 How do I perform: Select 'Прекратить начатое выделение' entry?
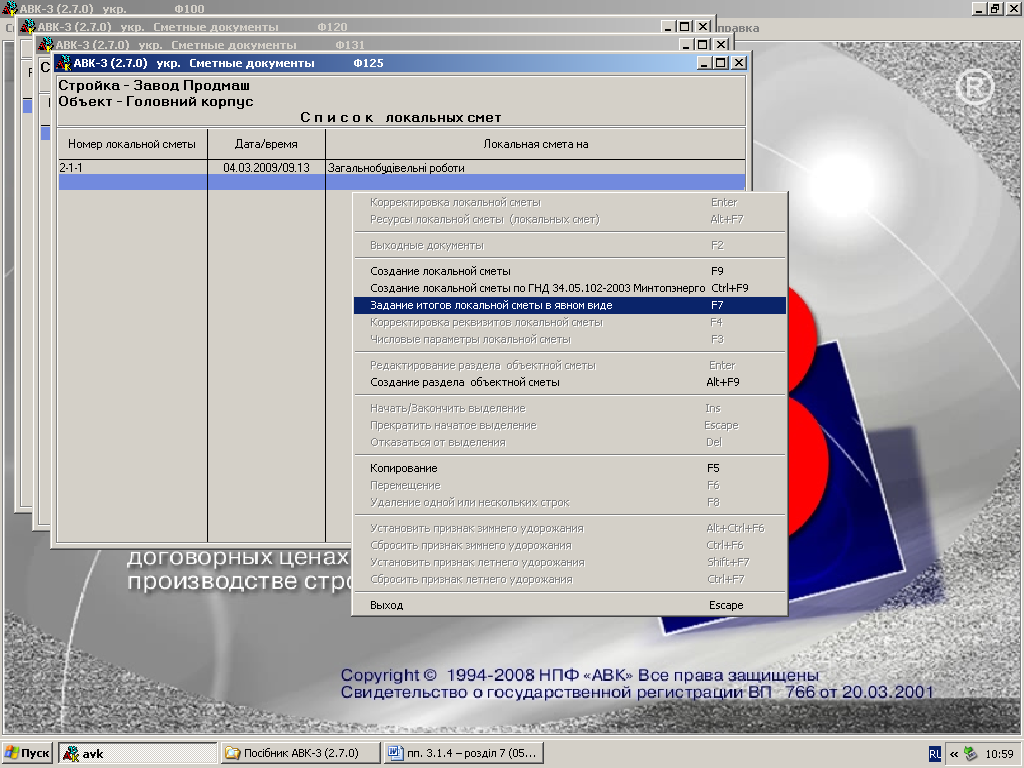569,425
